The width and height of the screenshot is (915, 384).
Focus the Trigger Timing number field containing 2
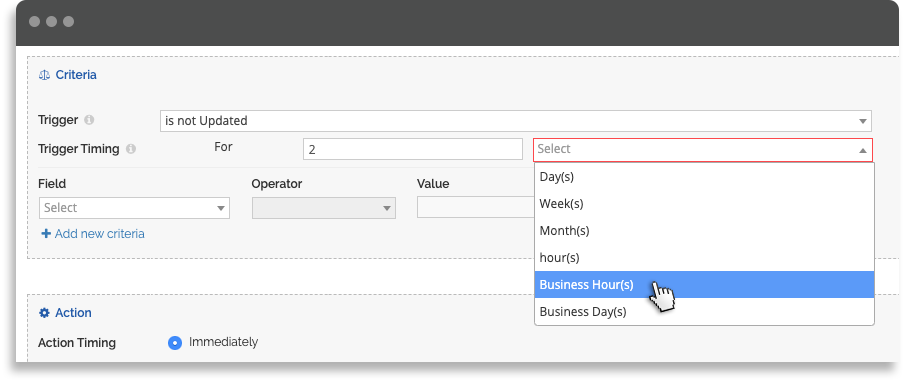click(x=413, y=149)
